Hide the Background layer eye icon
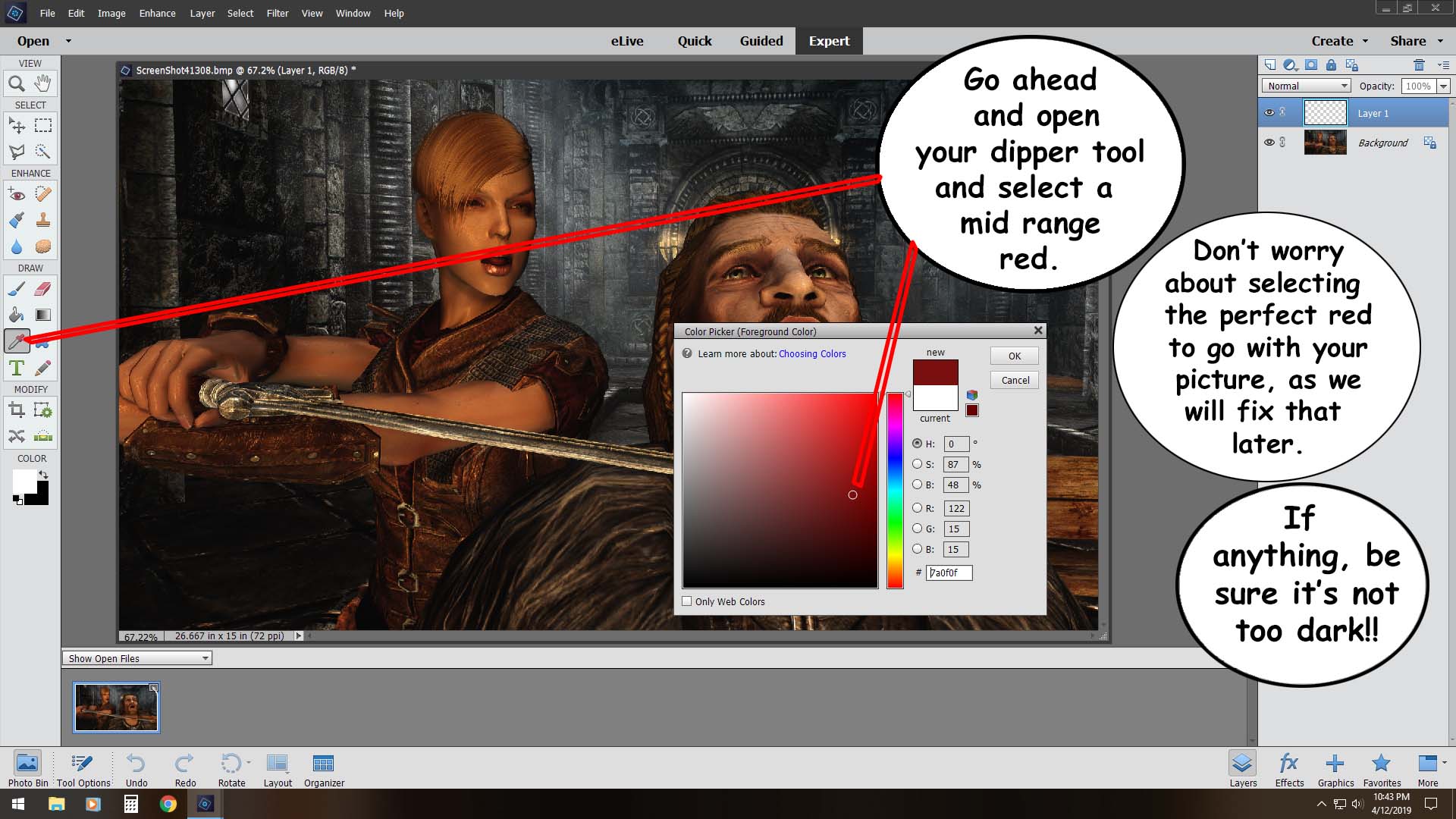1456x819 pixels. (1269, 143)
